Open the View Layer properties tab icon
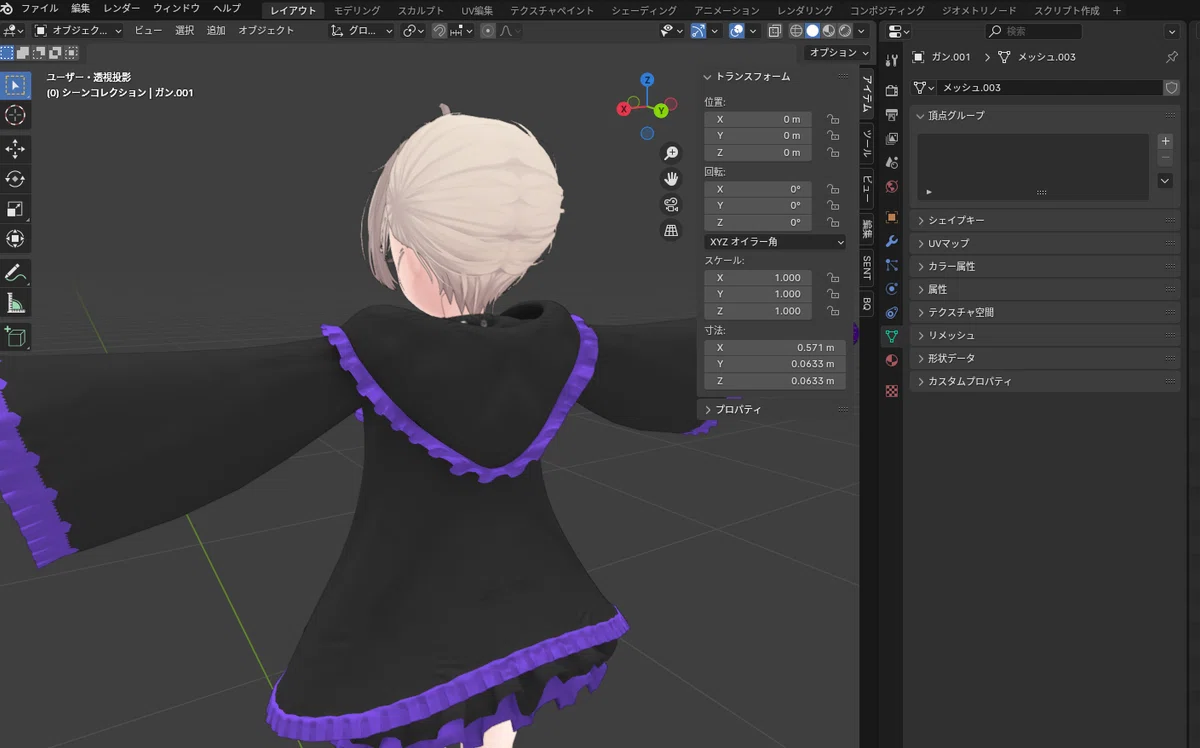1200x748 pixels. click(x=892, y=139)
